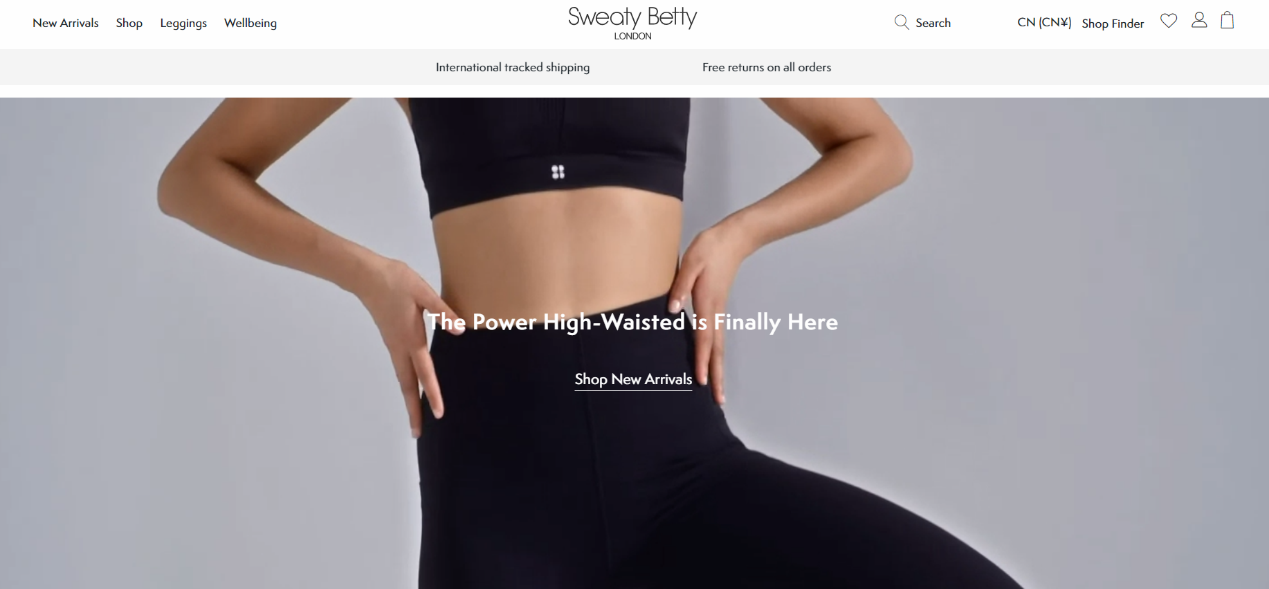This screenshot has height=589, width=1269.
Task: Click the magnifying glass search icon
Action: (901, 22)
